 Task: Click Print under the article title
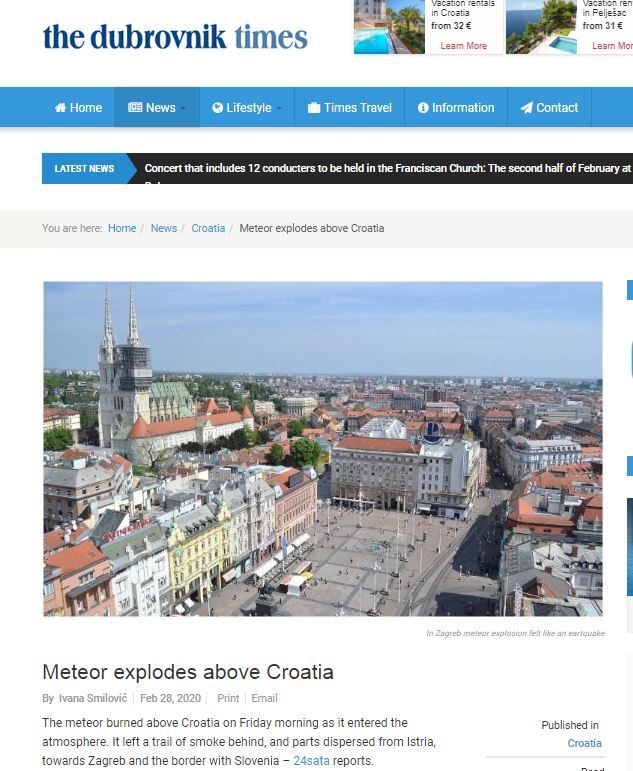click(228, 698)
